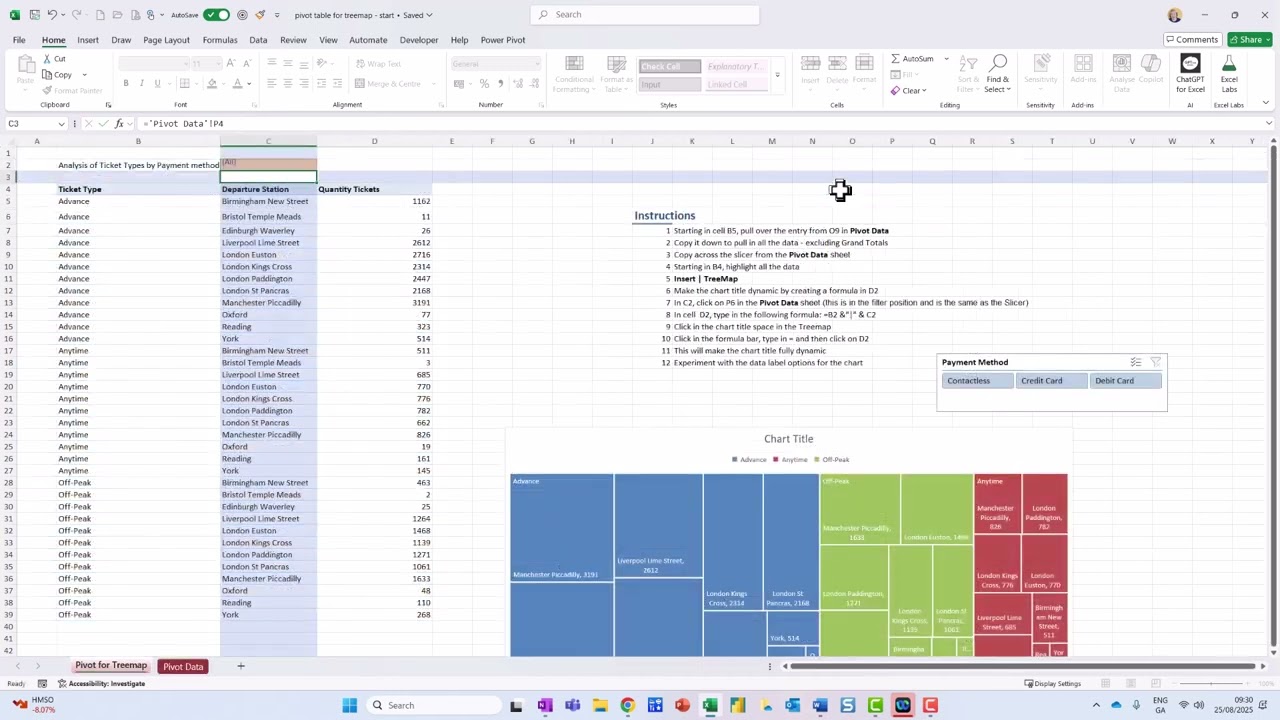
Task: Toggle the Debit Card slicer button
Action: [x=1125, y=381]
